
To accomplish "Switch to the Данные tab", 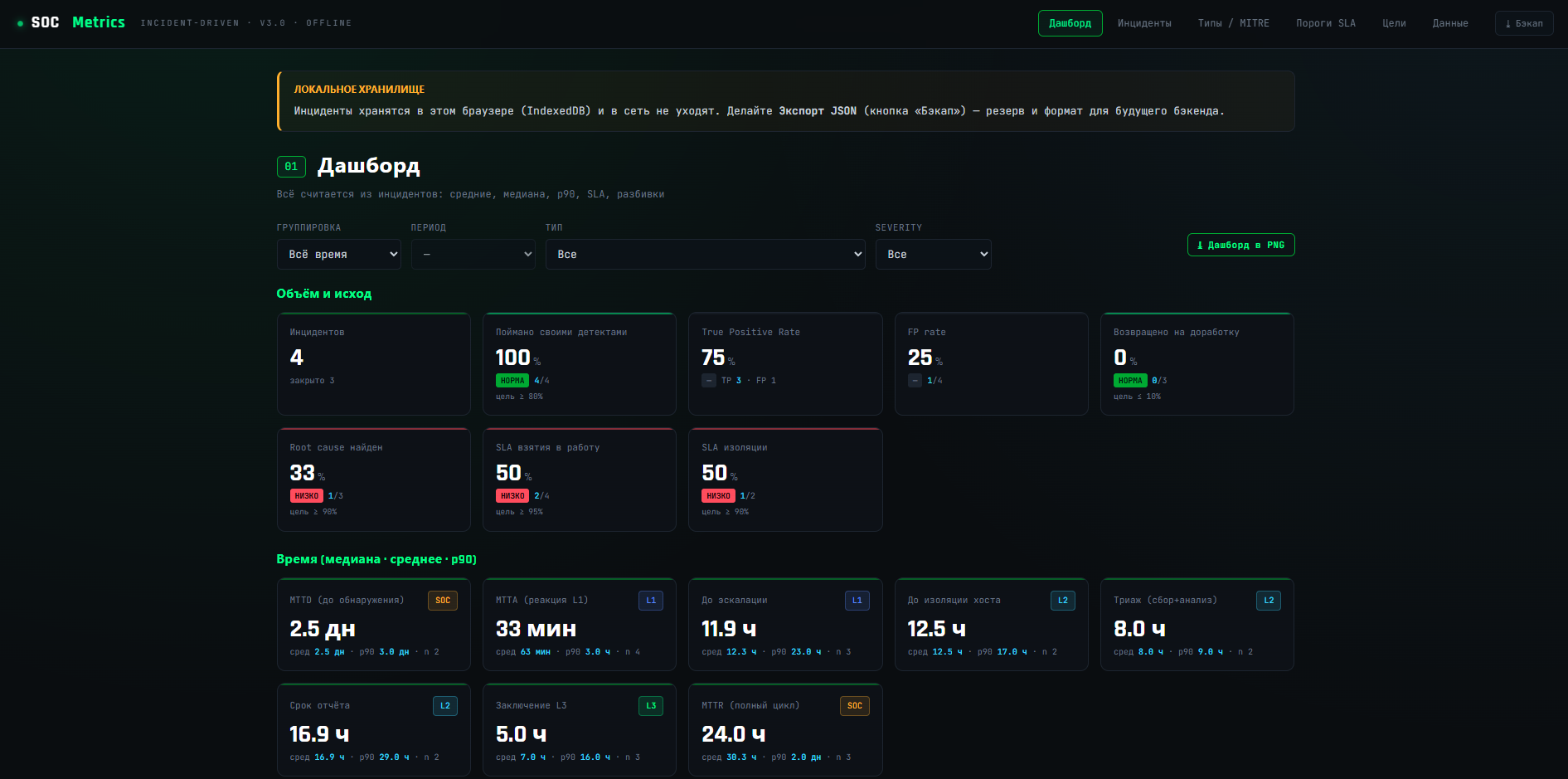I will 1450,23.
